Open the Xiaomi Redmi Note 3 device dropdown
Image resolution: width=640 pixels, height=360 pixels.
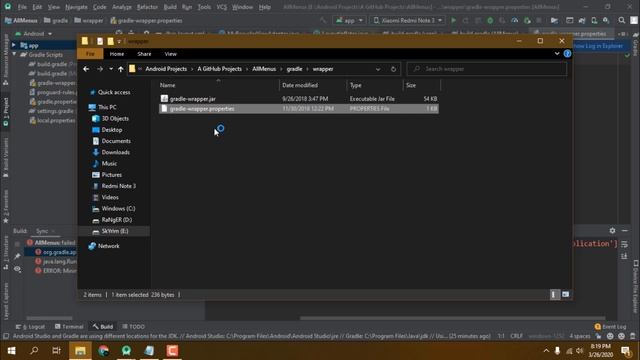click(x=408, y=20)
